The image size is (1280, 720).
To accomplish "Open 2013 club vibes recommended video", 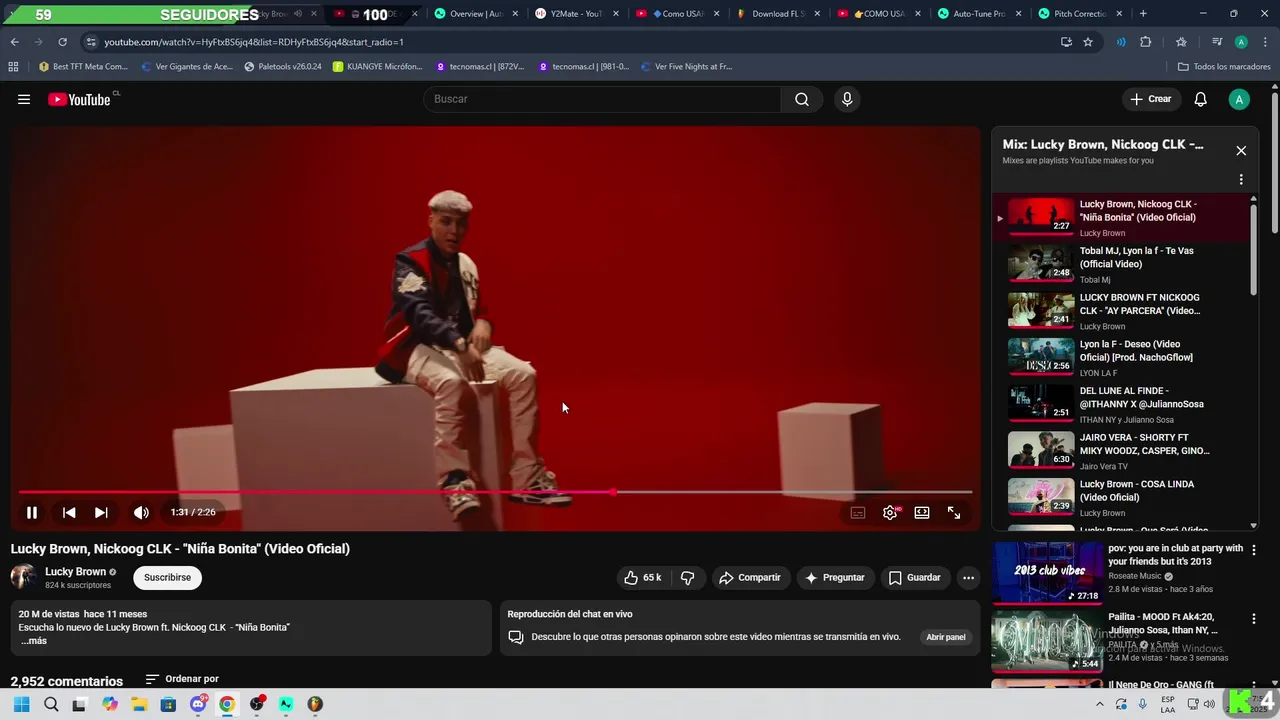I will [x=1047, y=573].
